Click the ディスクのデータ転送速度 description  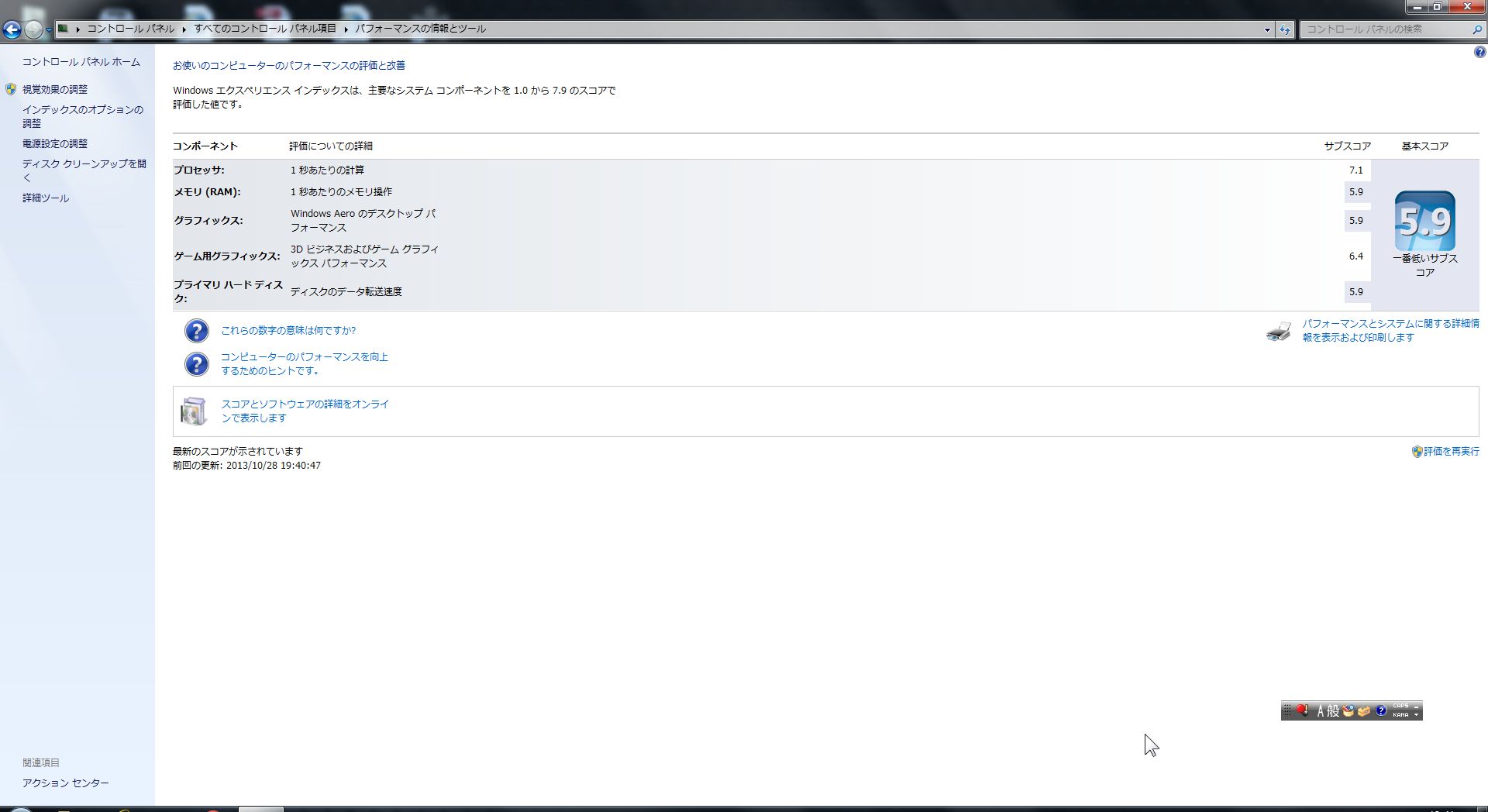(x=346, y=291)
